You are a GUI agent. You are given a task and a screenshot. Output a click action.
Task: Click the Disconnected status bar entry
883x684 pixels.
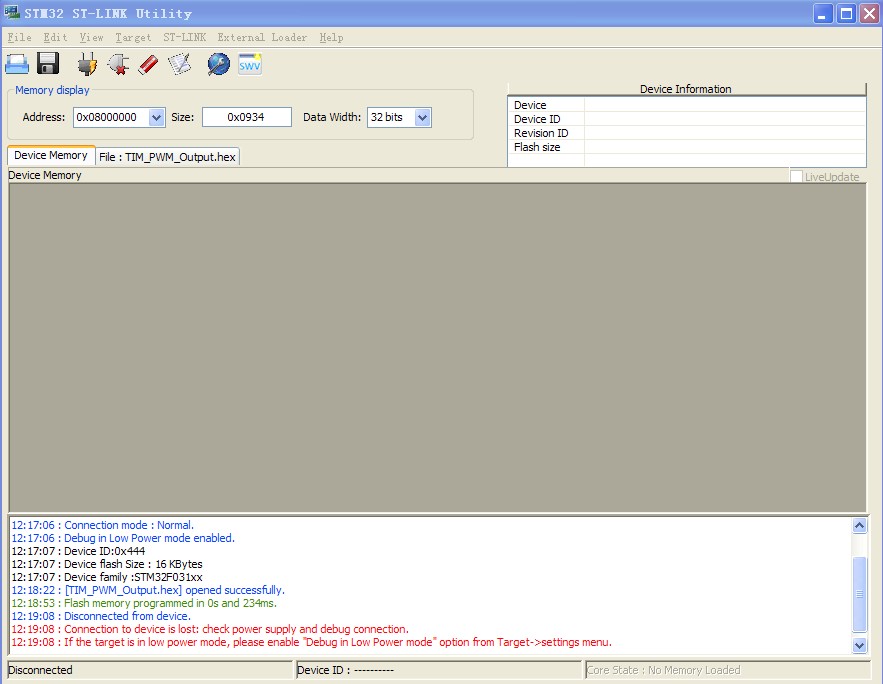[x=151, y=670]
